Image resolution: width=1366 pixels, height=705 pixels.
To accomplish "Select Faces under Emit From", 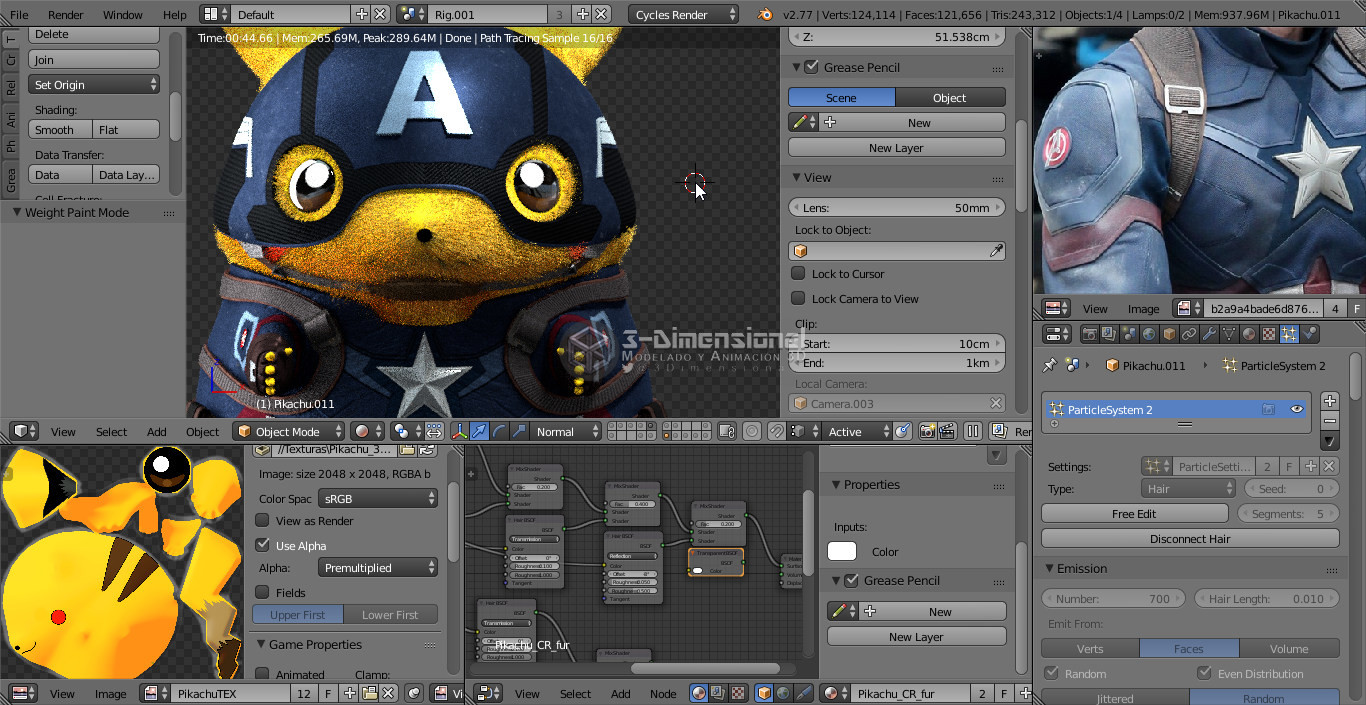I will point(1188,648).
